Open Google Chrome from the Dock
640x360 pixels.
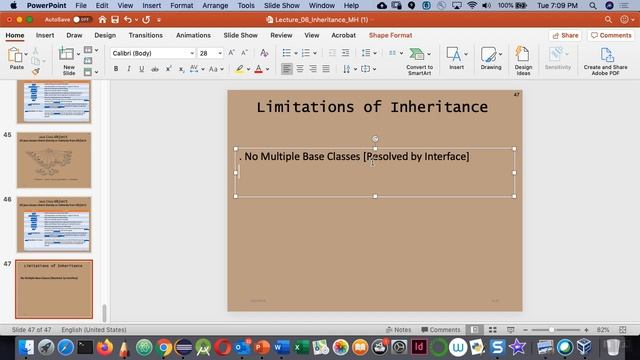pos(164,347)
